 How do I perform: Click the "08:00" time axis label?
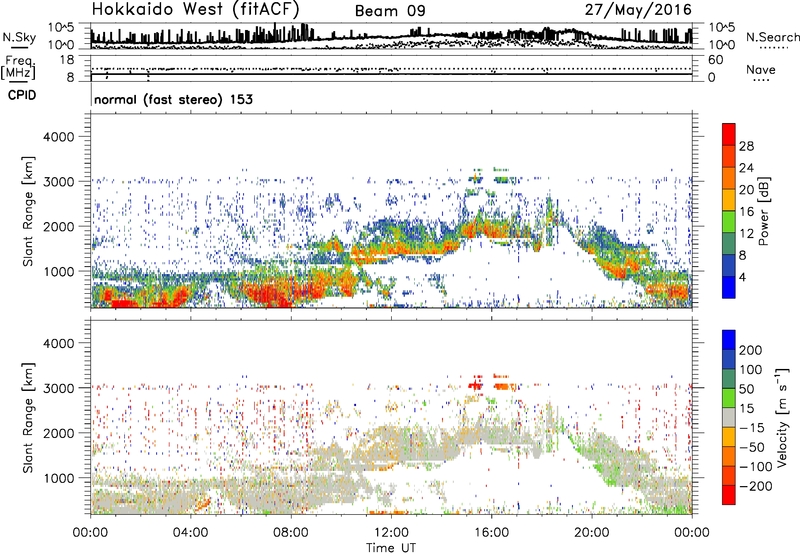pyautogui.click(x=291, y=533)
